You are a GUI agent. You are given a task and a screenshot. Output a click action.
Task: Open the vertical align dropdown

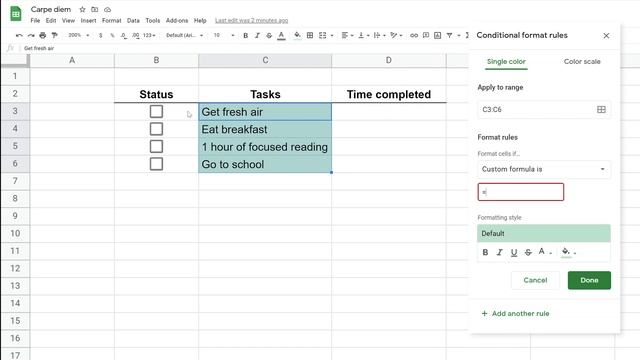point(364,36)
